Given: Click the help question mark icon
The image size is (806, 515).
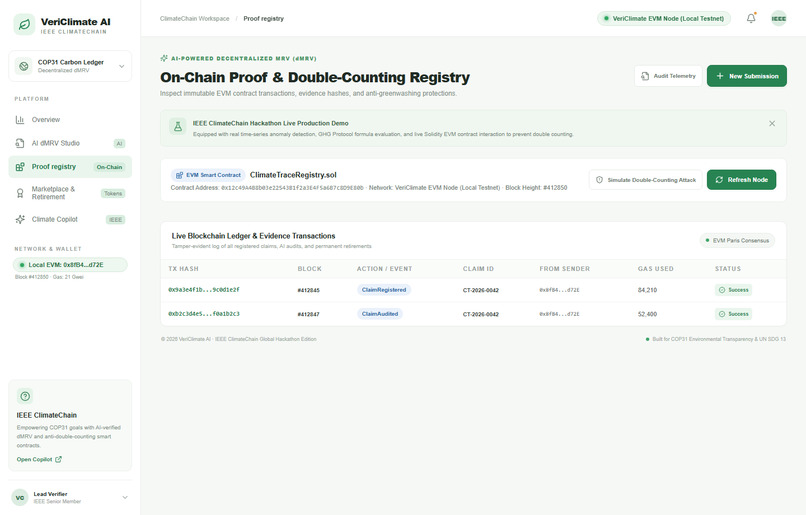Looking at the screenshot, I should [25, 396].
